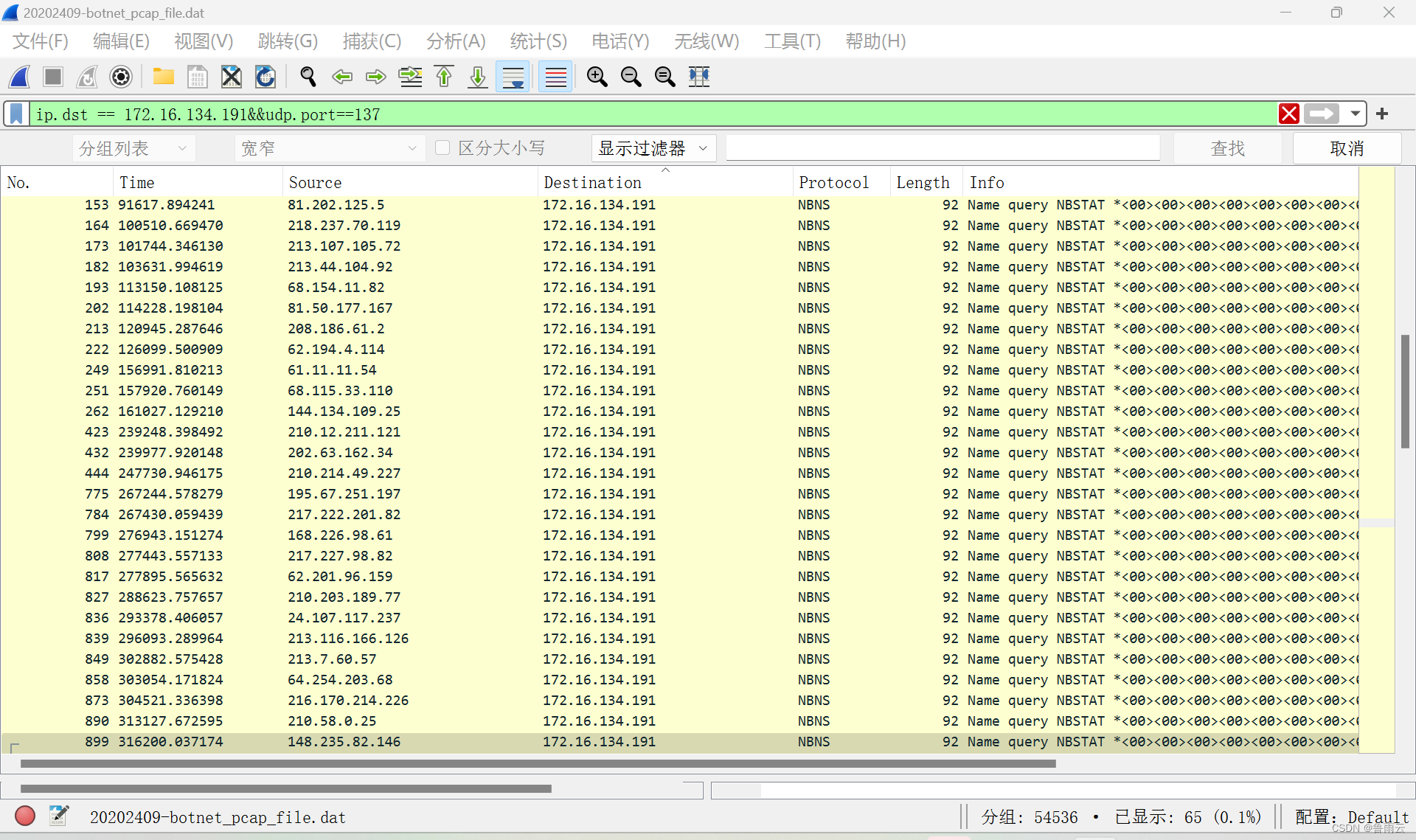The width and height of the screenshot is (1416, 840).
Task: Click the find search text field
Action: coord(943,147)
